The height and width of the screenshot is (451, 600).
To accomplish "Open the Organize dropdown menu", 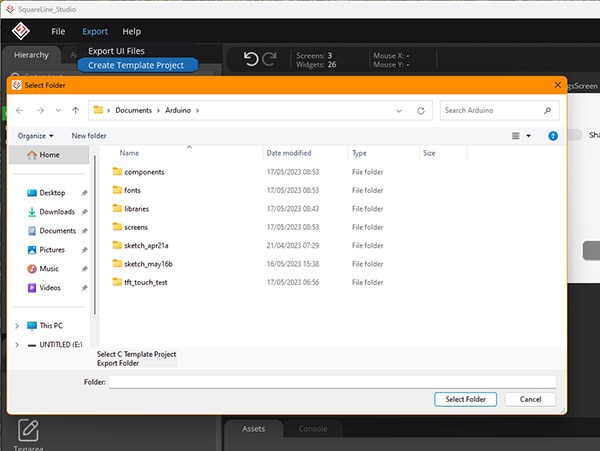I will 36,135.
